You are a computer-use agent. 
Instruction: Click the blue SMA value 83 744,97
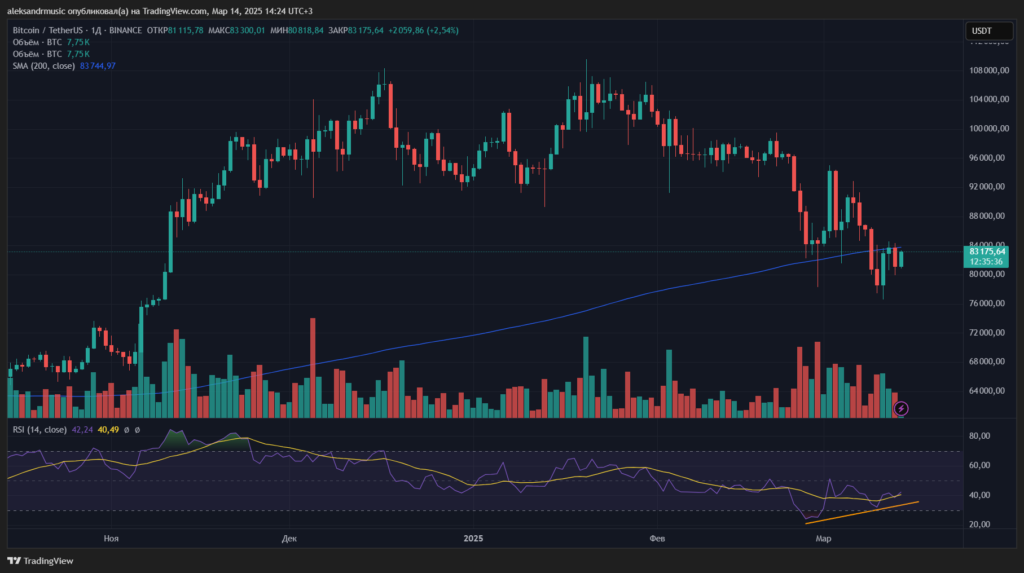98,66
